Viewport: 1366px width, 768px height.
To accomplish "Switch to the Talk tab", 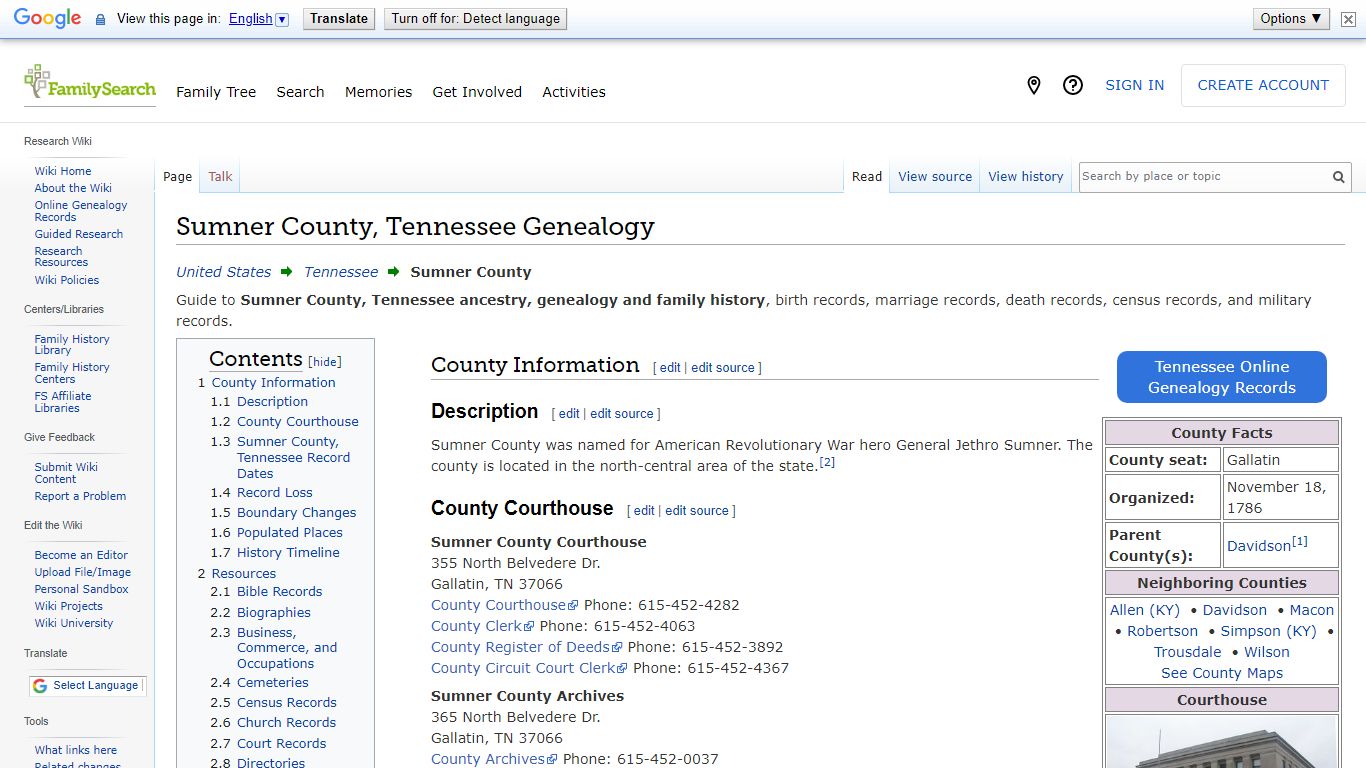I will click(x=220, y=177).
